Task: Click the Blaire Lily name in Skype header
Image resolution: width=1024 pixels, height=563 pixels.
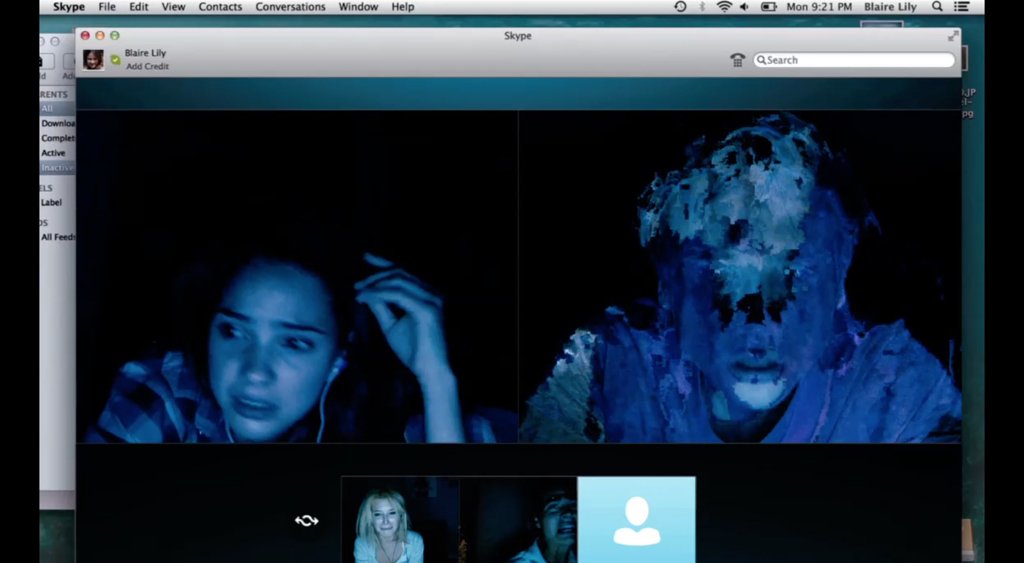Action: 146,53
